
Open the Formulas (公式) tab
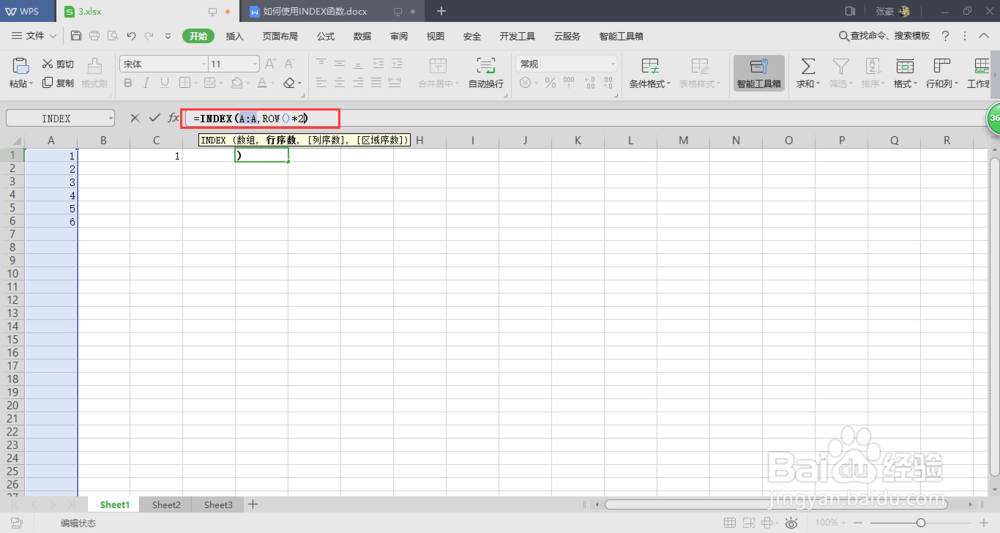point(325,36)
